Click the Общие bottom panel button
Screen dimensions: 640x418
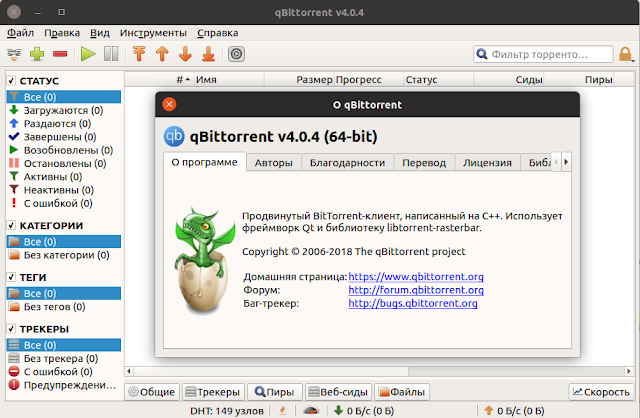[152, 392]
